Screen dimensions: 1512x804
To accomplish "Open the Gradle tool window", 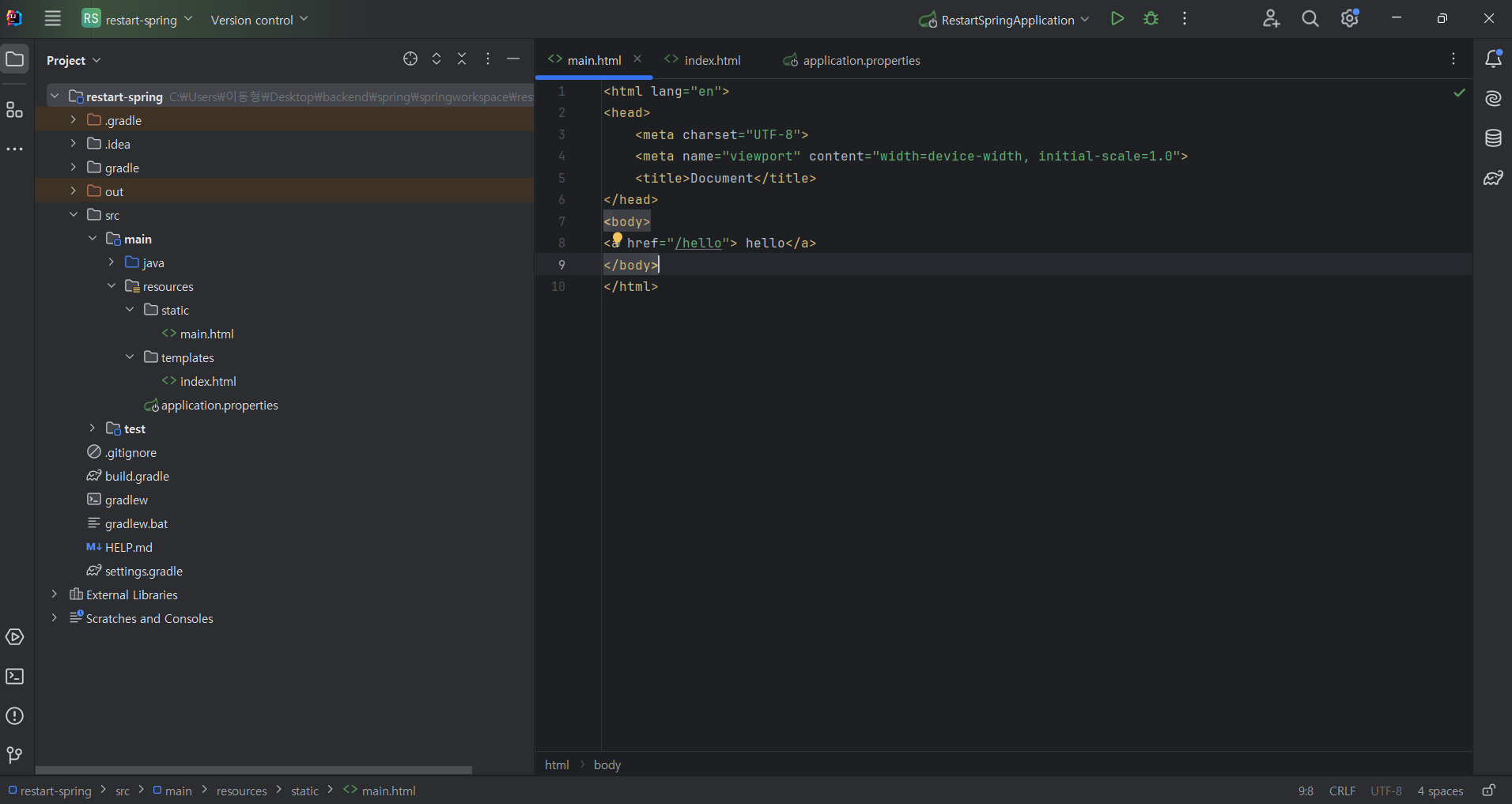I will (1493, 178).
